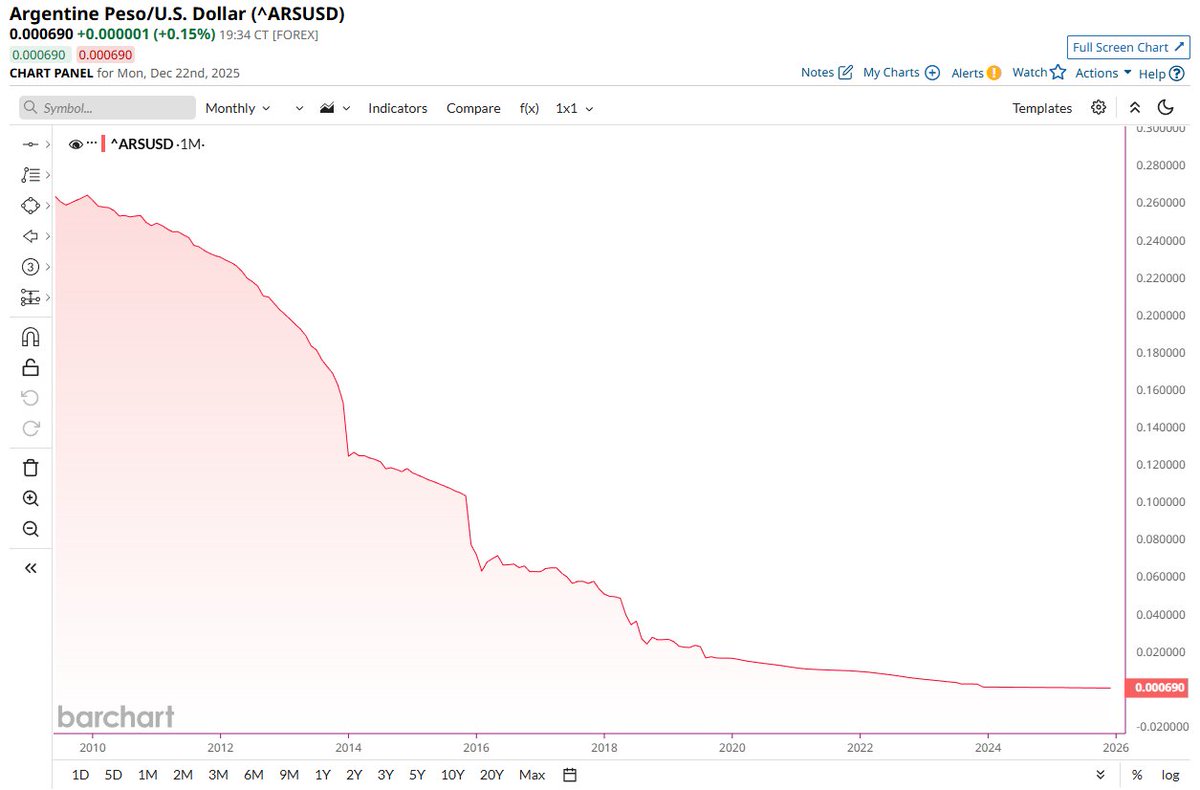Select the Max time range

pyautogui.click(x=532, y=774)
